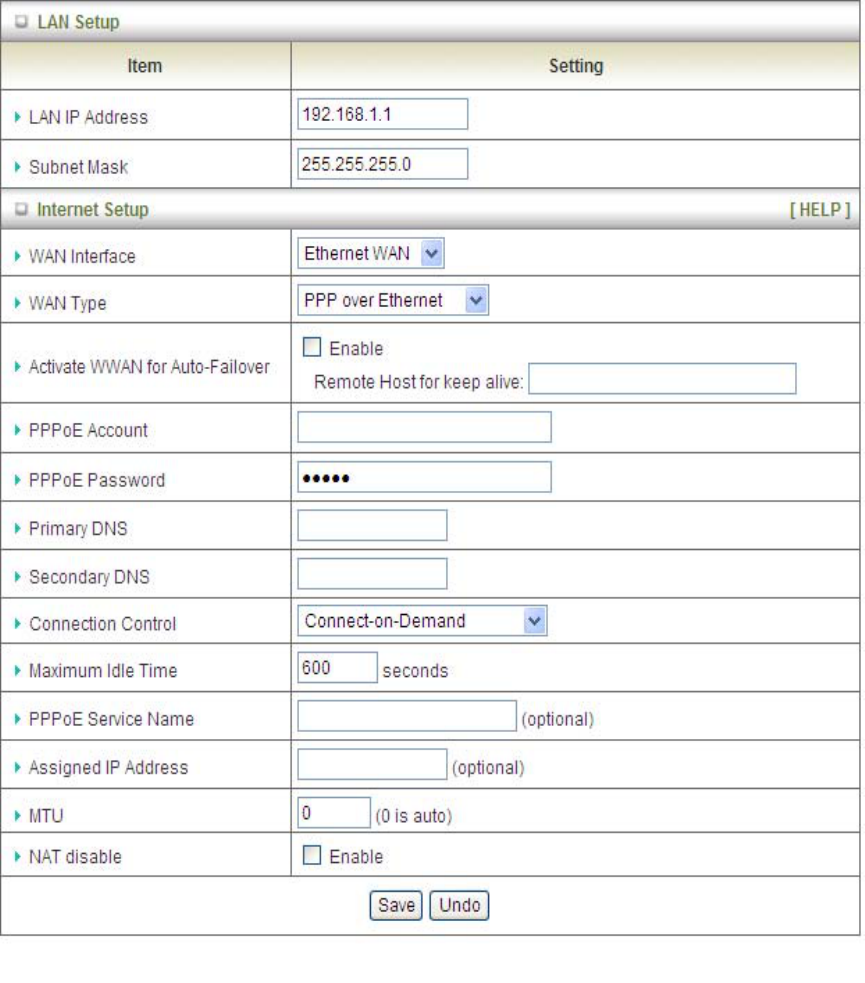The image size is (865, 983).
Task: Click the Primary DNS text box
Action: coord(372,525)
